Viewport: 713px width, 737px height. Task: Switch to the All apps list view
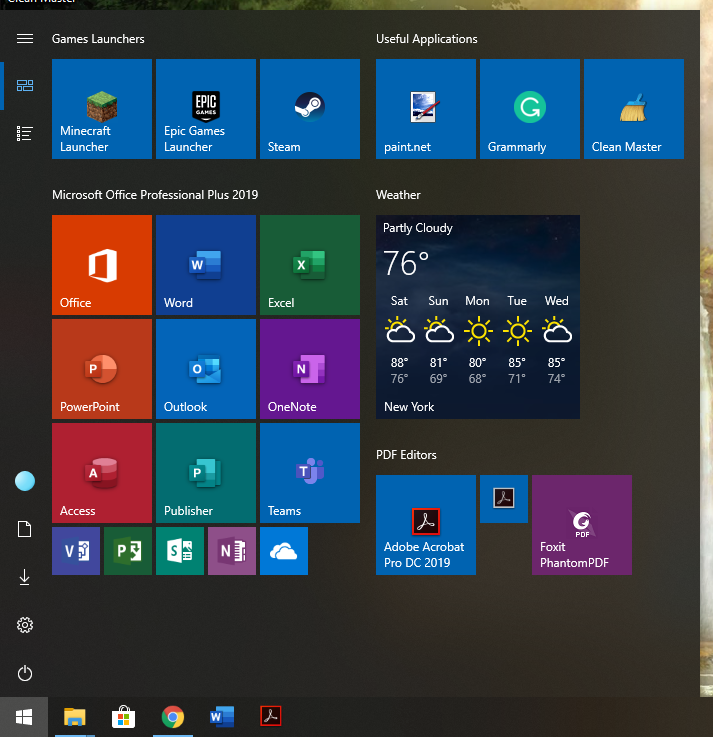click(25, 133)
